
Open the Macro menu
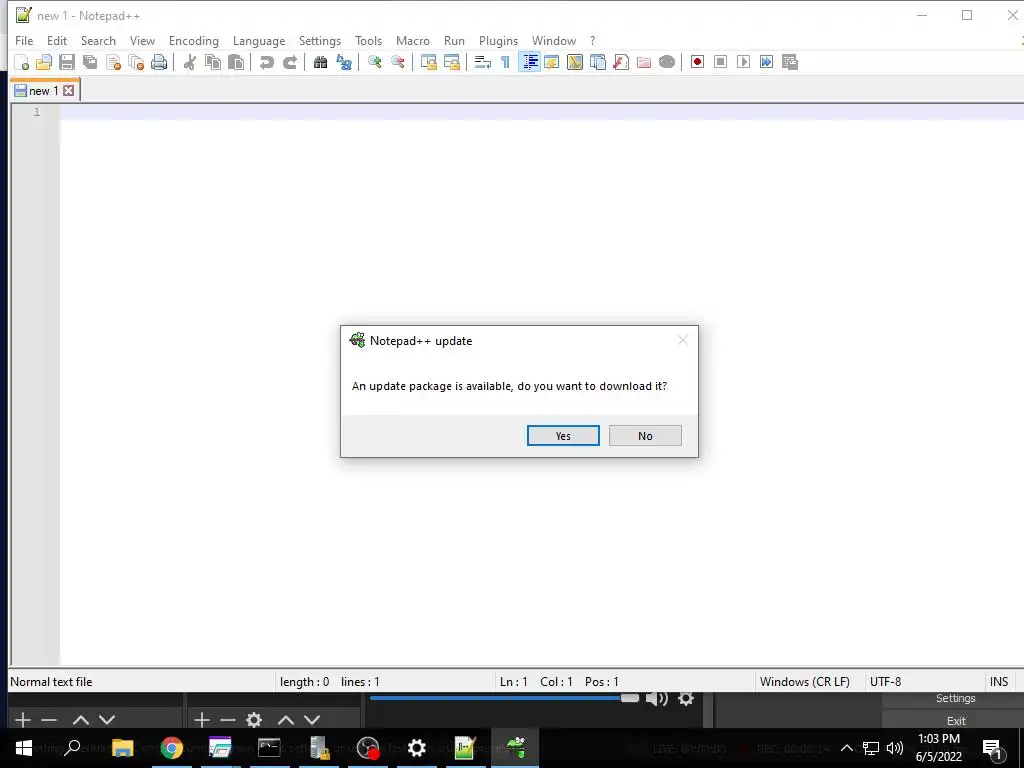pos(413,40)
